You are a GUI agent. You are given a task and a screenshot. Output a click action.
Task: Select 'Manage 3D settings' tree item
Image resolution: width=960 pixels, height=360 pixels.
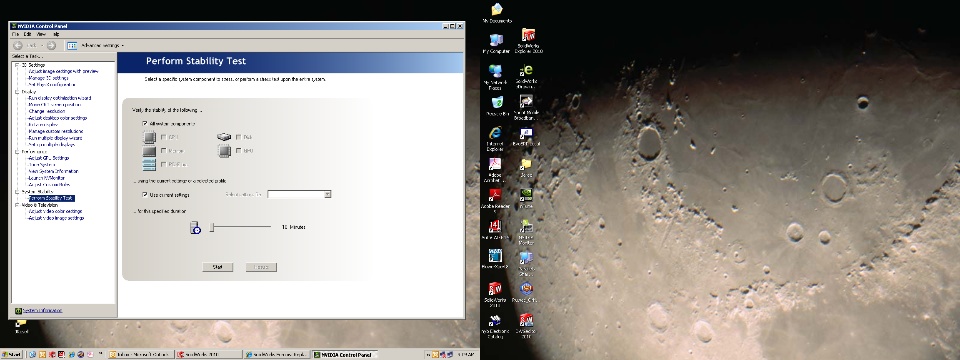pyautogui.click(x=48, y=78)
